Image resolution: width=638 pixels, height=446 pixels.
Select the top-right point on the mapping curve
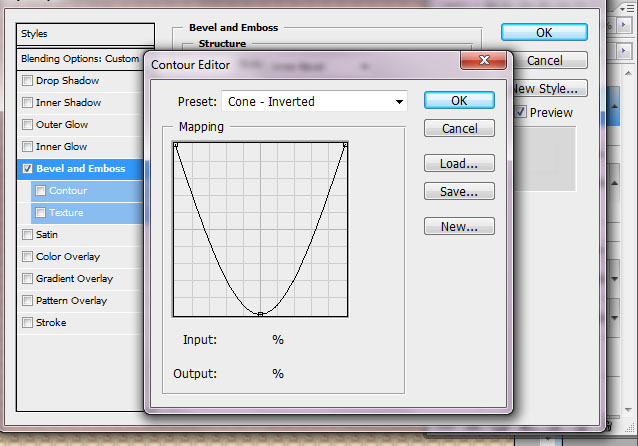click(x=345, y=145)
